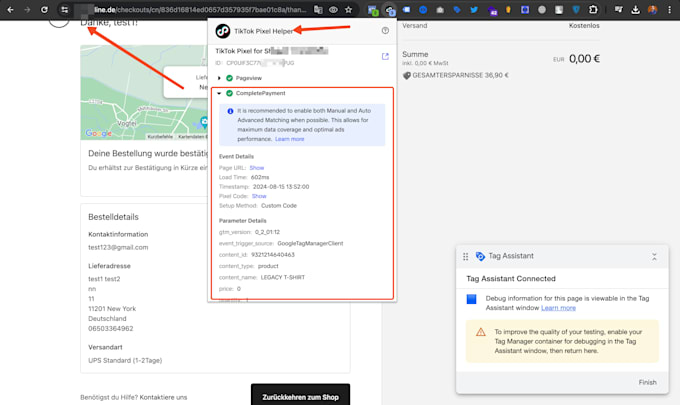
Task: Click the content_name value LEGACY T-SHIRT
Action: (283, 277)
